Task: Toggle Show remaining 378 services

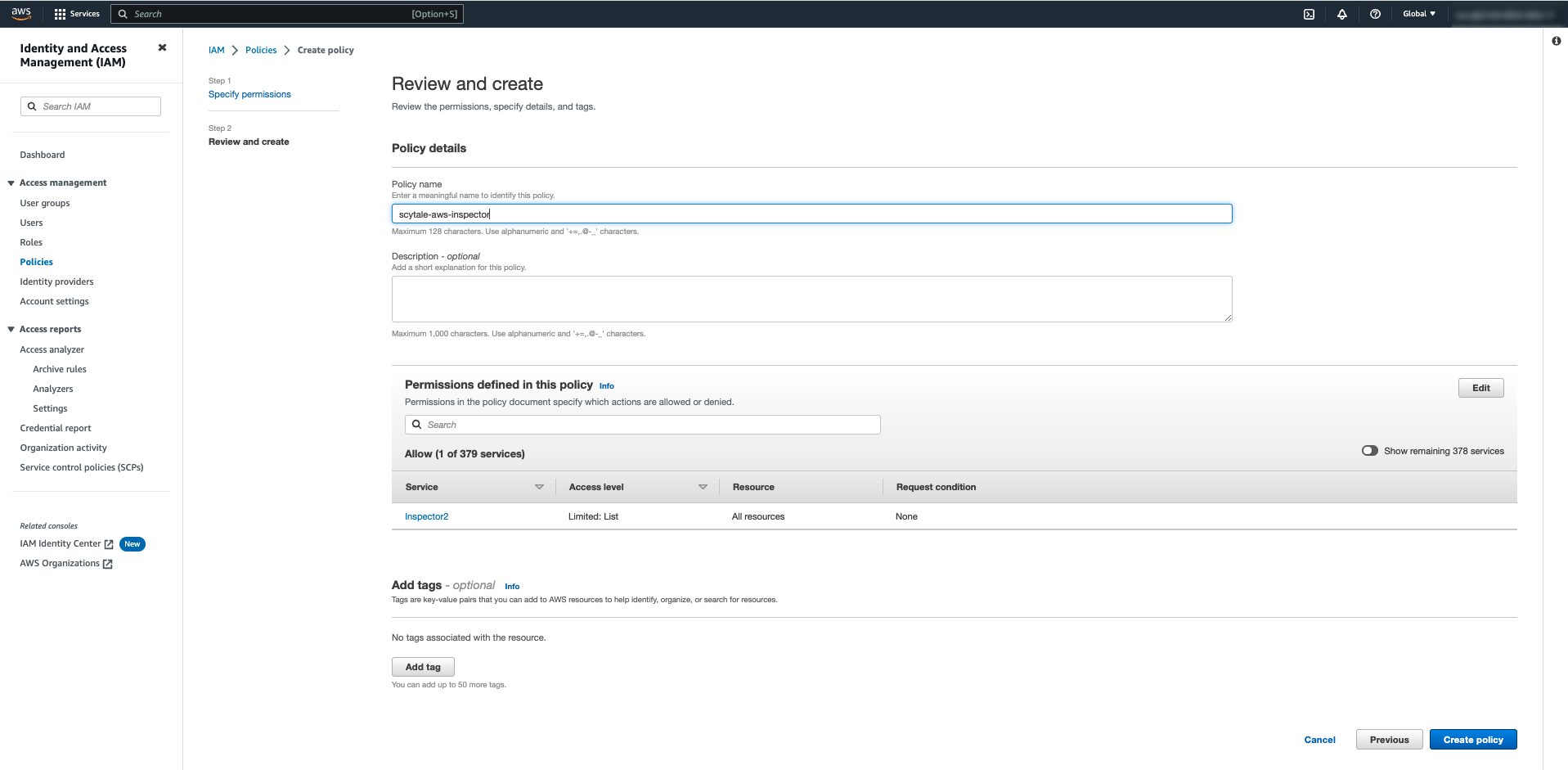Action: click(1370, 451)
